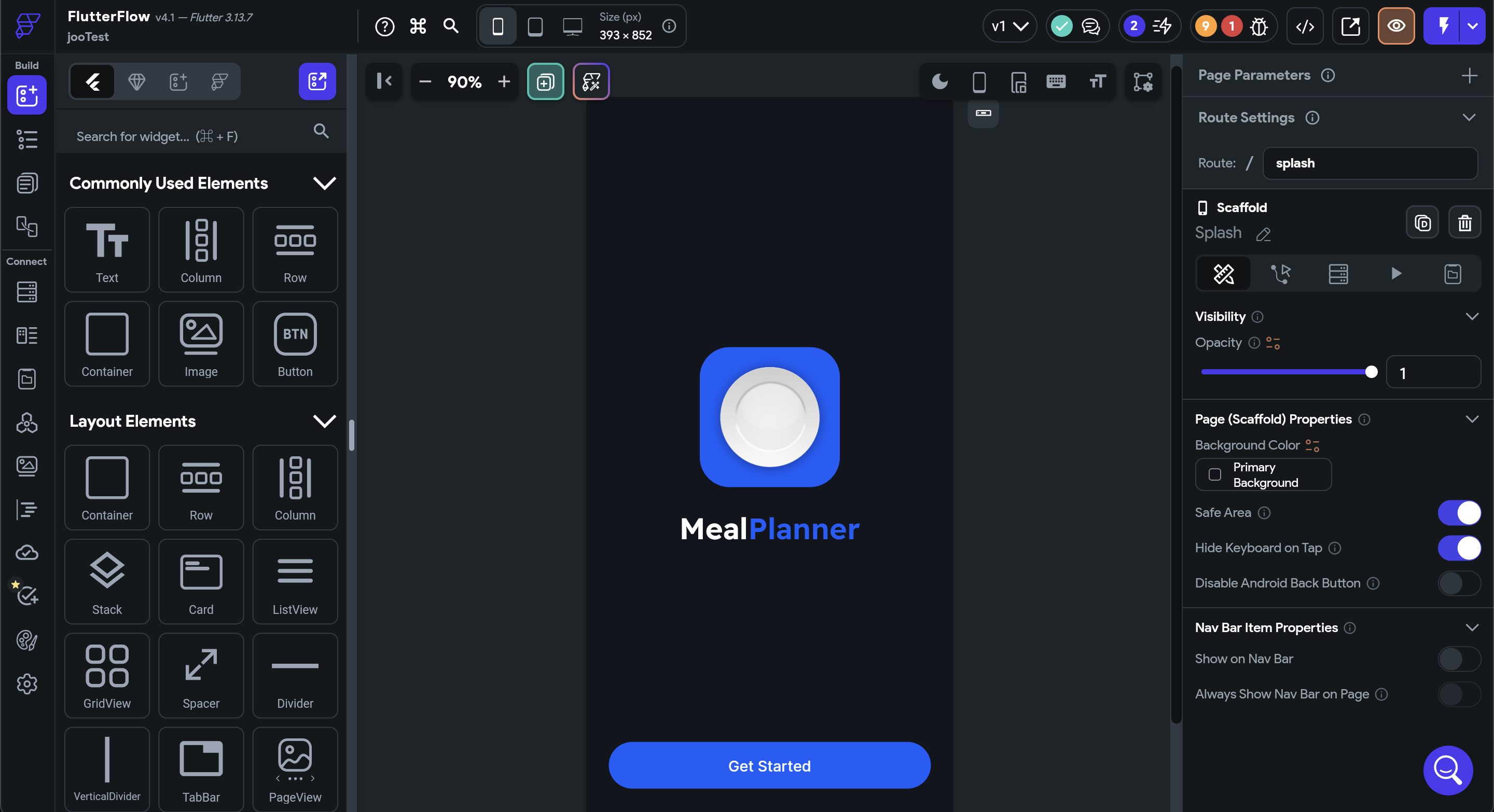Viewport: 1494px width, 812px height.
Task: Switch to the Actions tab in properties panel
Action: (x=1281, y=274)
